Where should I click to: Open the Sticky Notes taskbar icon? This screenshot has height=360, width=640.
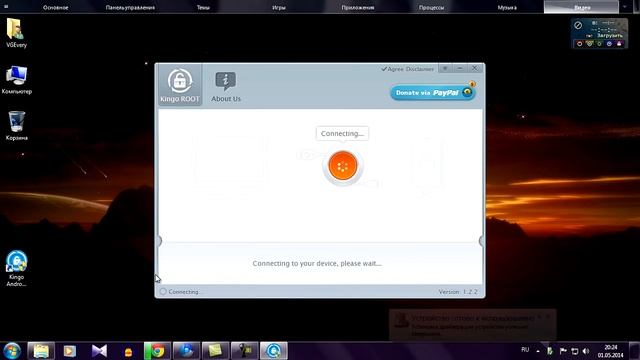pos(216,351)
